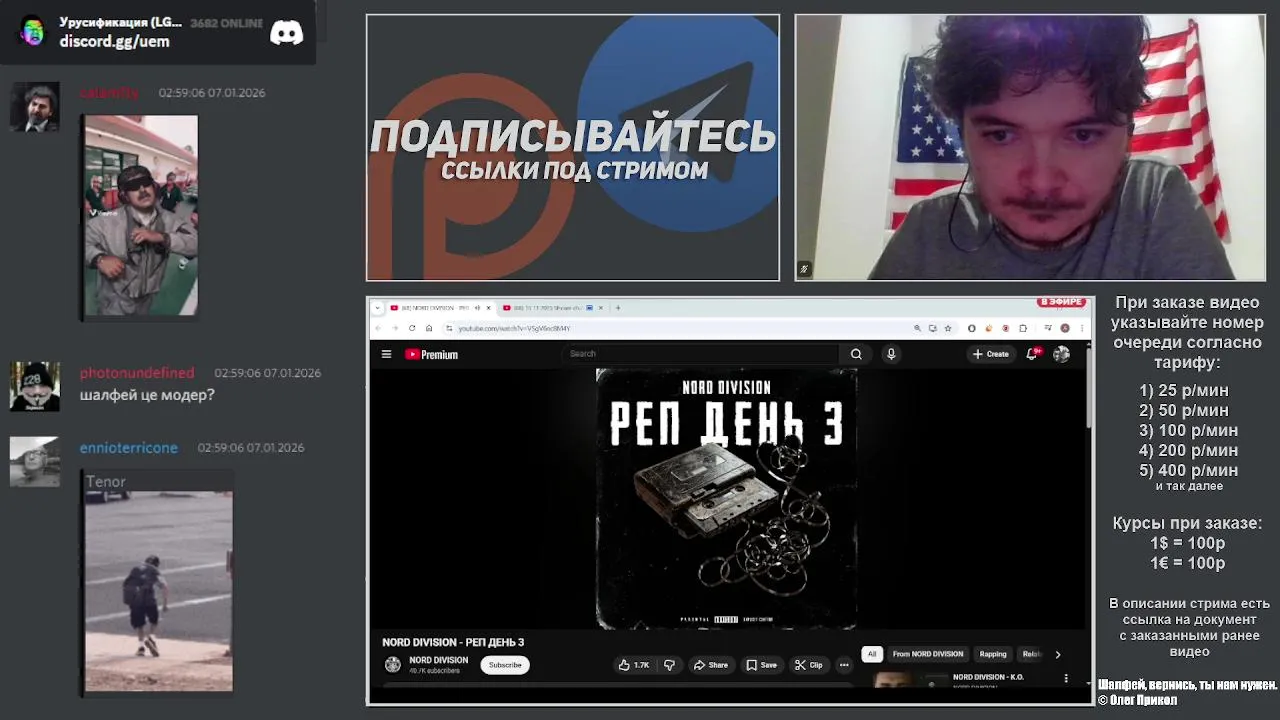This screenshot has width=1280, height=720.
Task: Click the '1$ = 100р' rate text
Action: pos(1187,543)
